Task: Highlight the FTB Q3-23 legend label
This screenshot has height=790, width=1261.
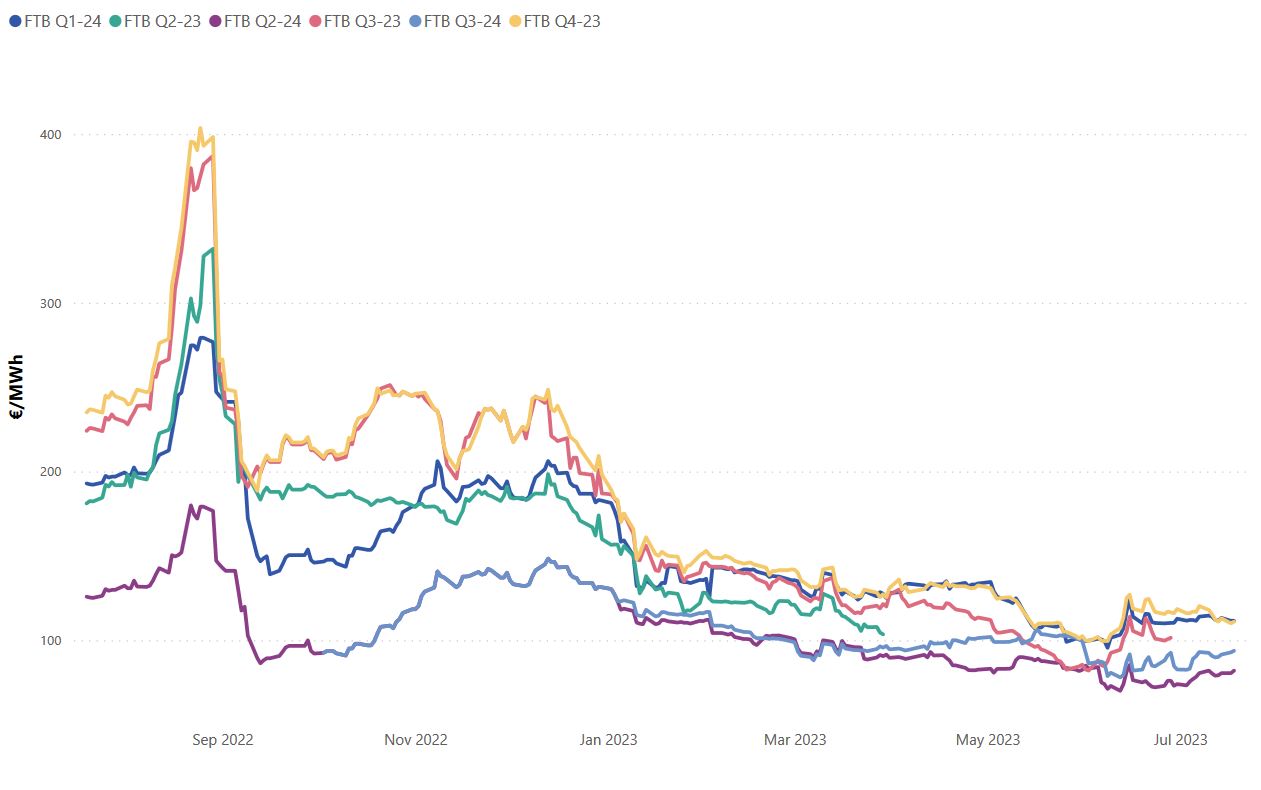Action: (x=362, y=21)
